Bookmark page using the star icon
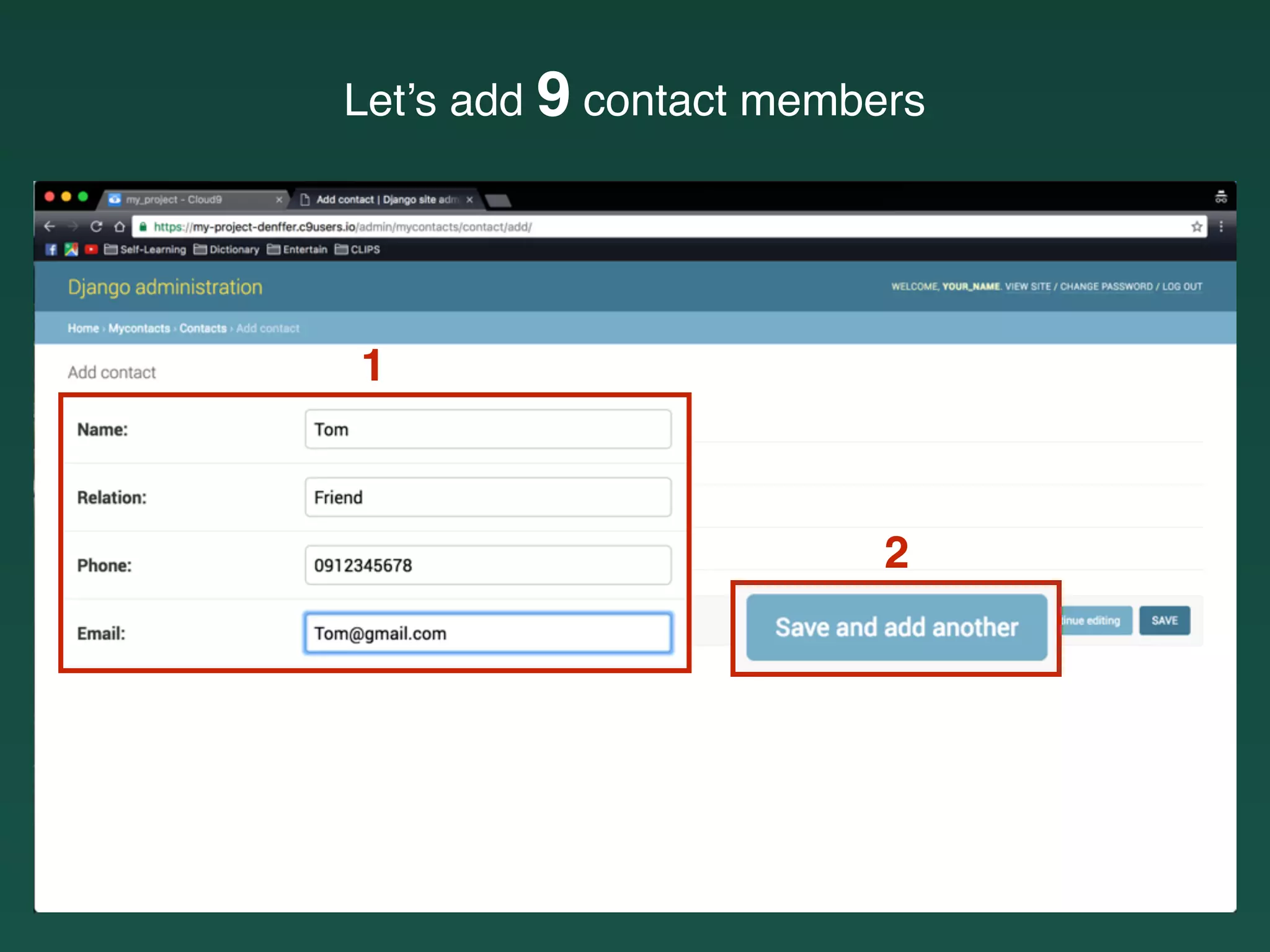This screenshot has height=952, width=1270. point(1196,227)
